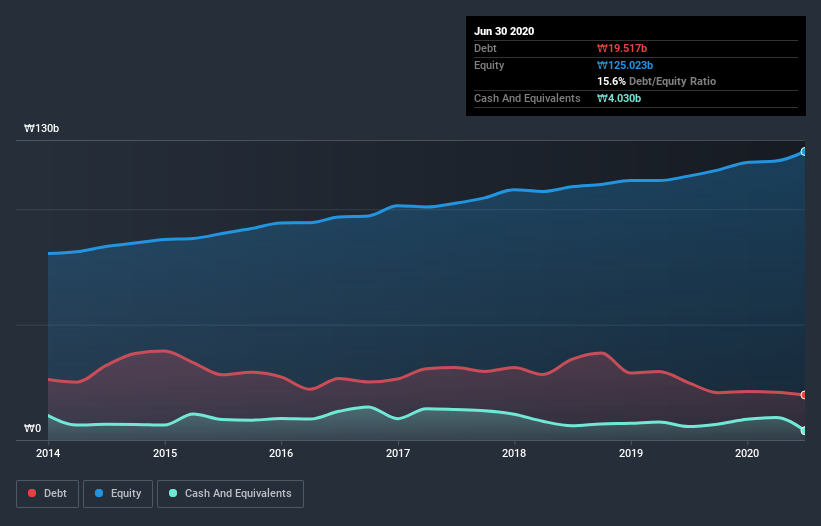This screenshot has height=526, width=821.
Task: Click the 2016 x-axis label
Action: pos(281,453)
